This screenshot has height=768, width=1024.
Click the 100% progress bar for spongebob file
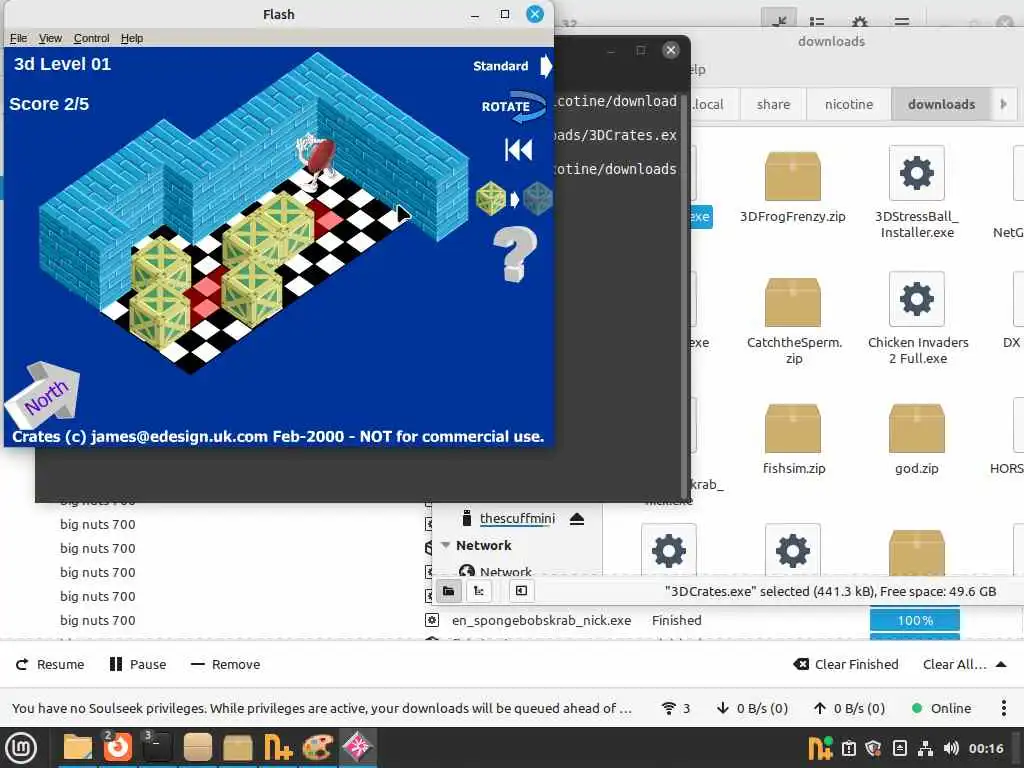[x=914, y=620]
